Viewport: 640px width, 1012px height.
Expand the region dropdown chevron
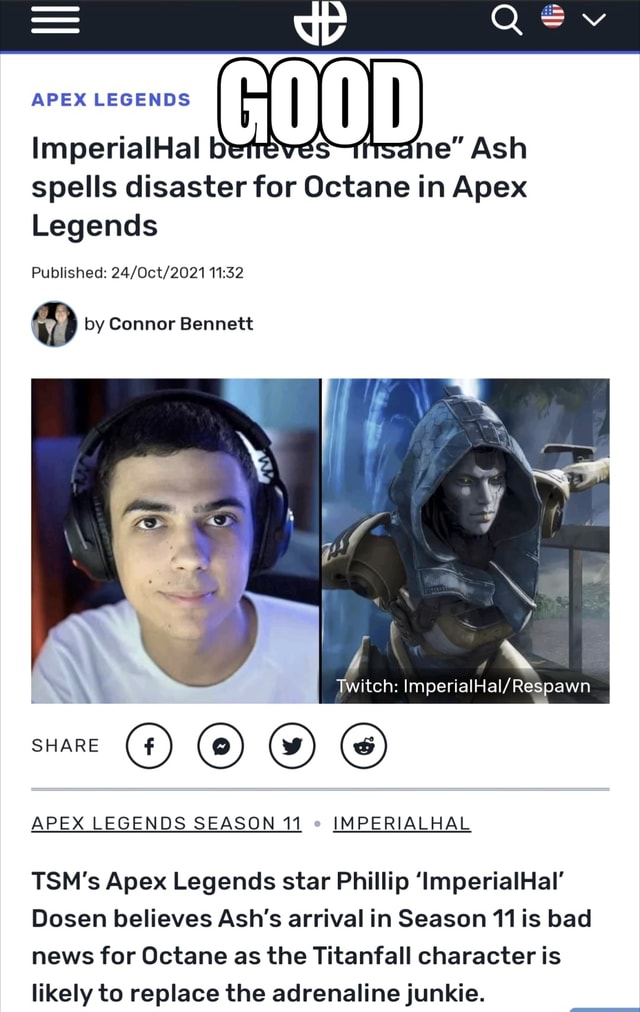tap(594, 19)
